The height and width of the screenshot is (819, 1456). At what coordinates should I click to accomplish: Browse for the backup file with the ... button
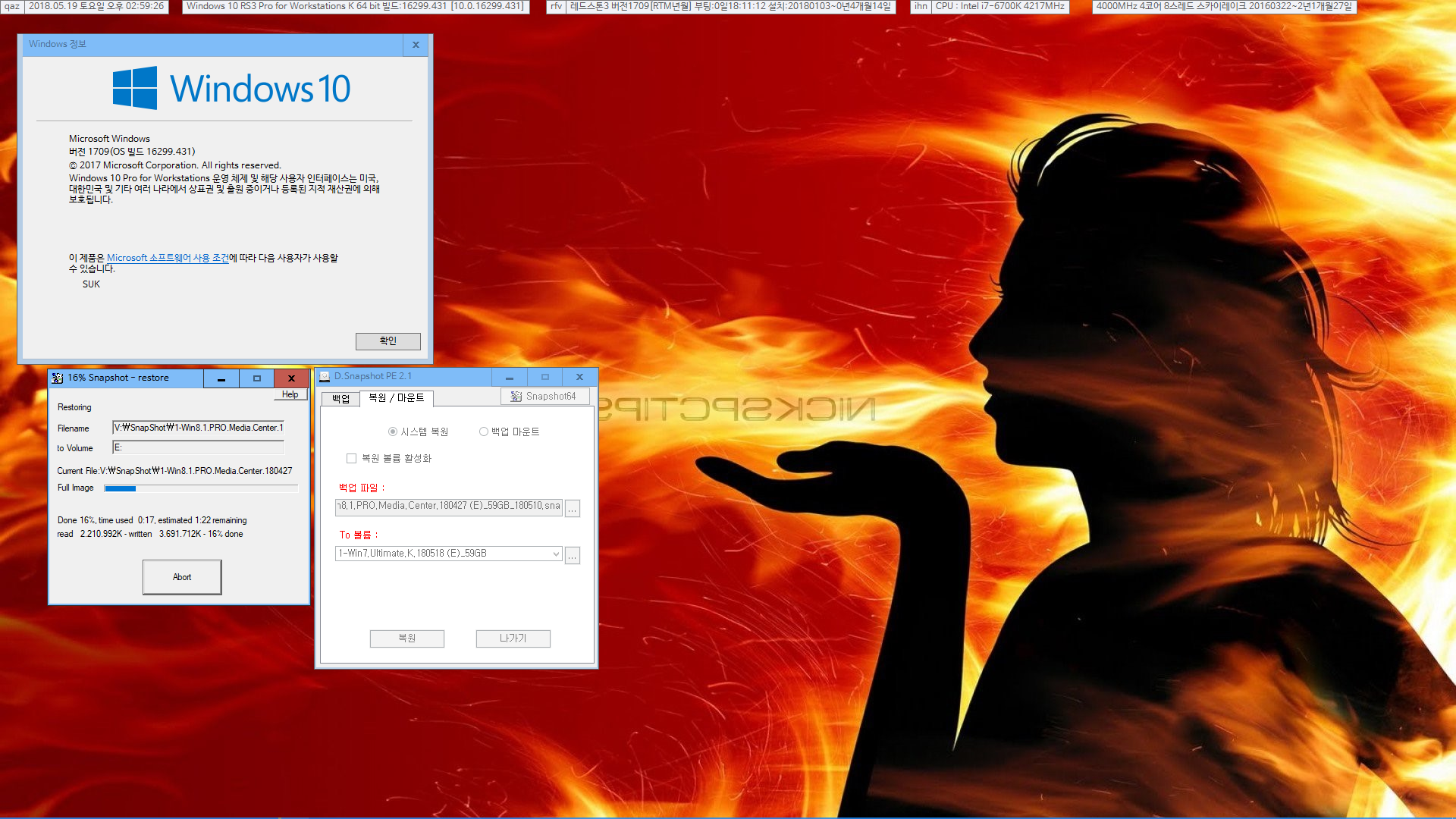click(573, 508)
